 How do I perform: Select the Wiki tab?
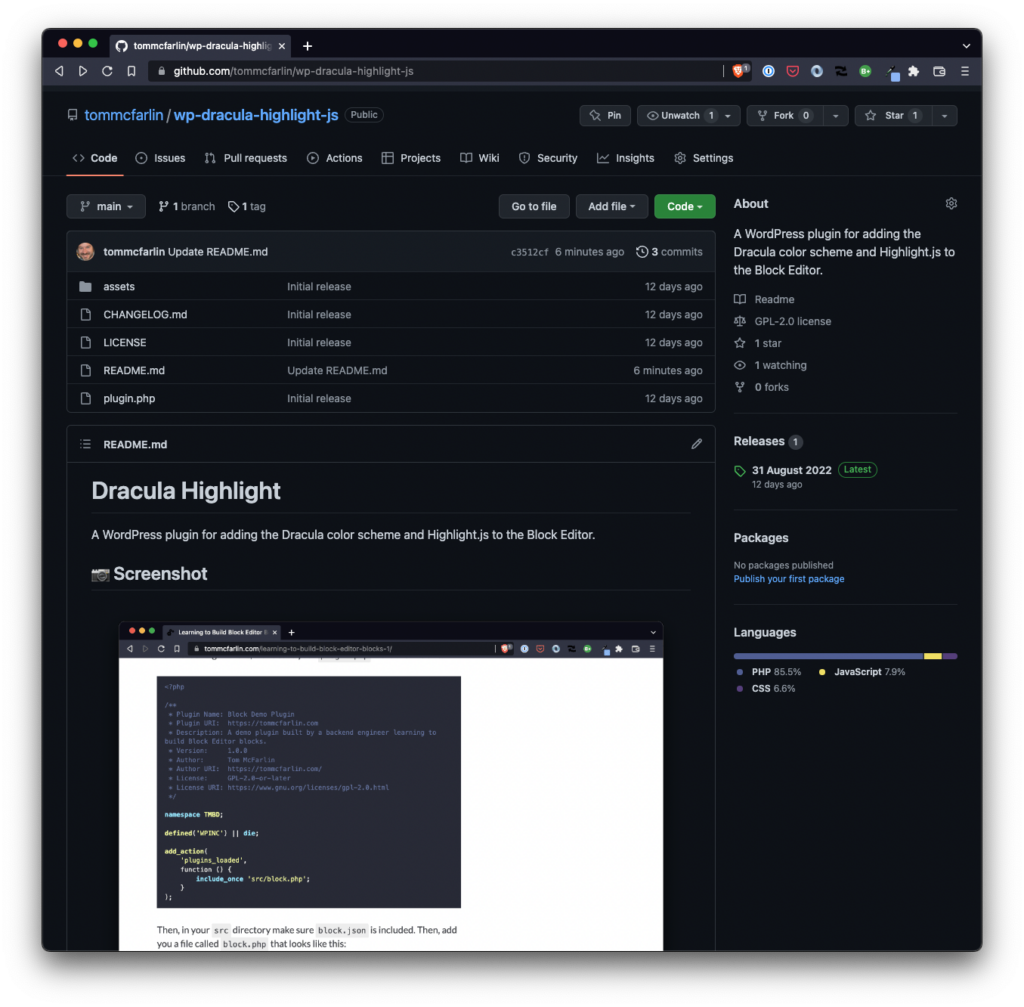click(479, 158)
